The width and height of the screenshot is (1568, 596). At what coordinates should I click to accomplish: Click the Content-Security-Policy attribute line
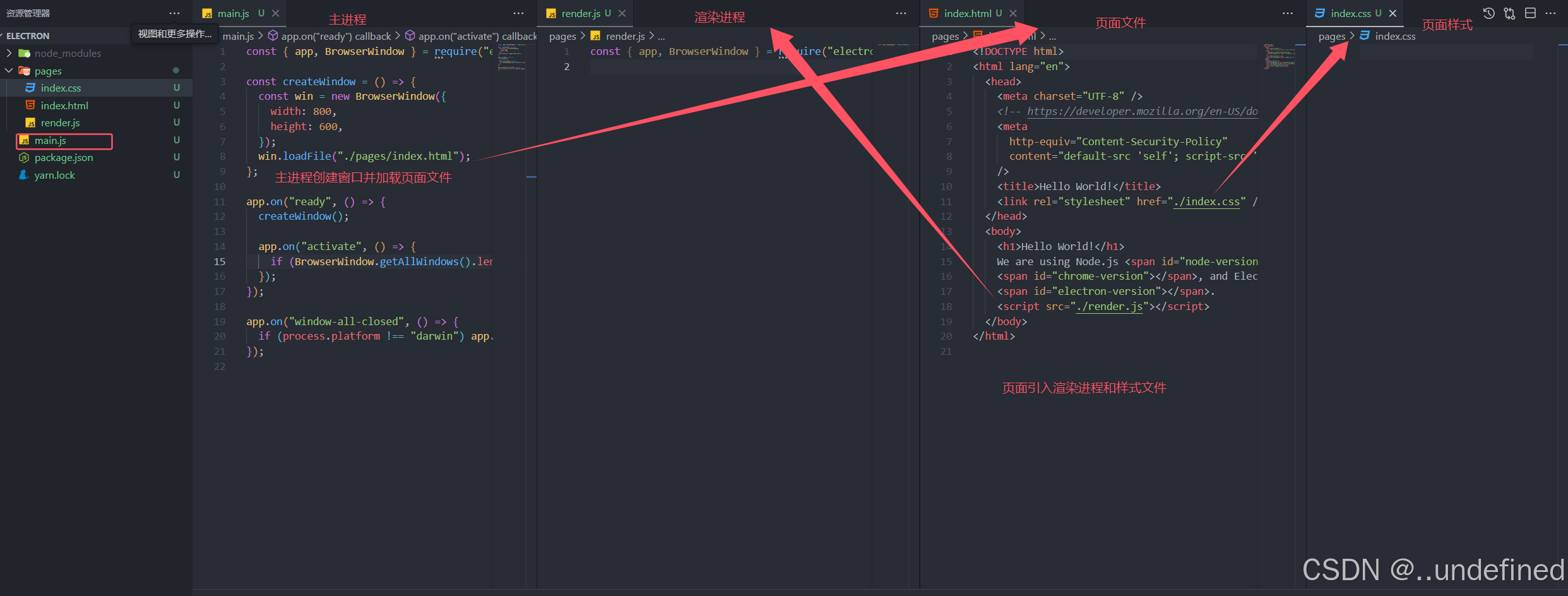point(1118,141)
